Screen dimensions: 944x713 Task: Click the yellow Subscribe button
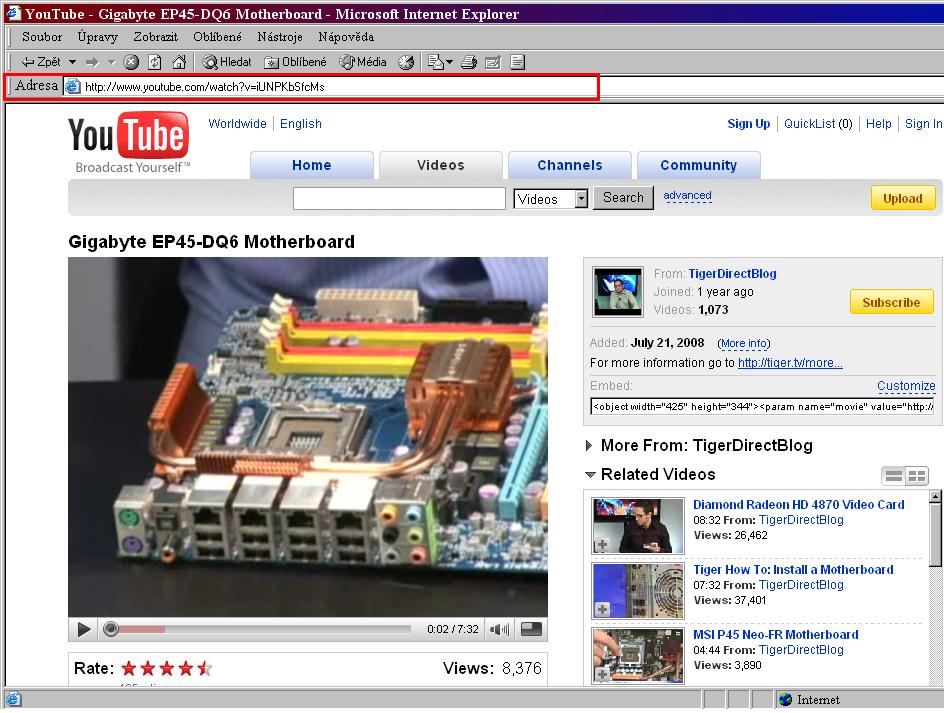point(890,302)
